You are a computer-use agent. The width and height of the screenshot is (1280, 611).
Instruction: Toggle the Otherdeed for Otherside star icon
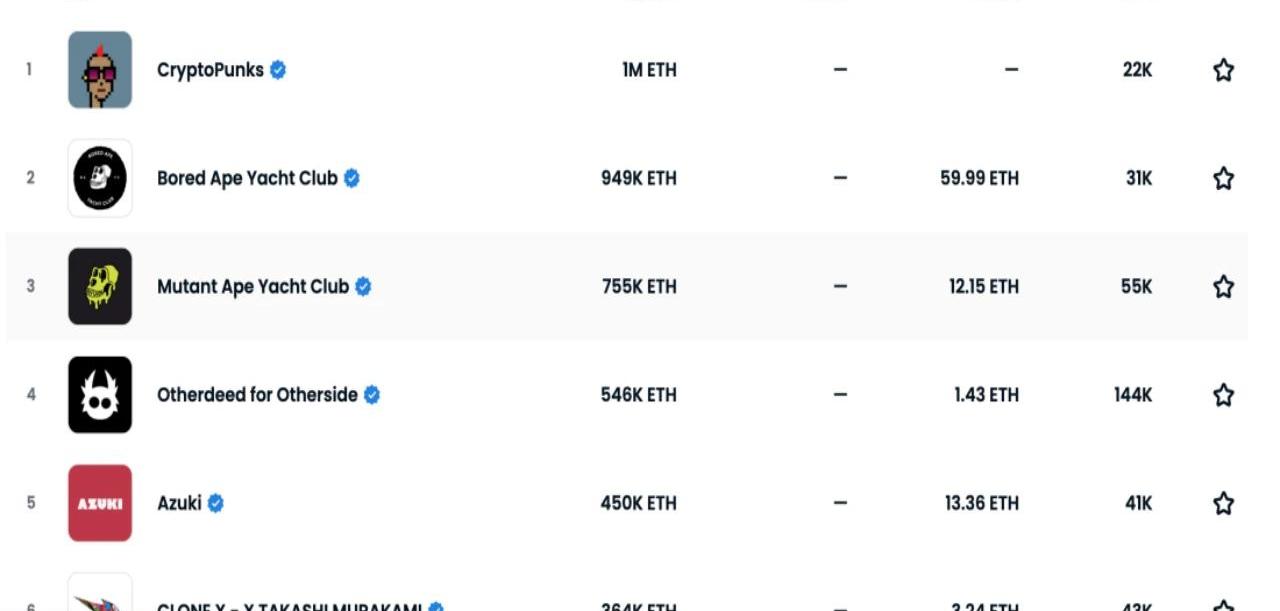click(x=1223, y=395)
